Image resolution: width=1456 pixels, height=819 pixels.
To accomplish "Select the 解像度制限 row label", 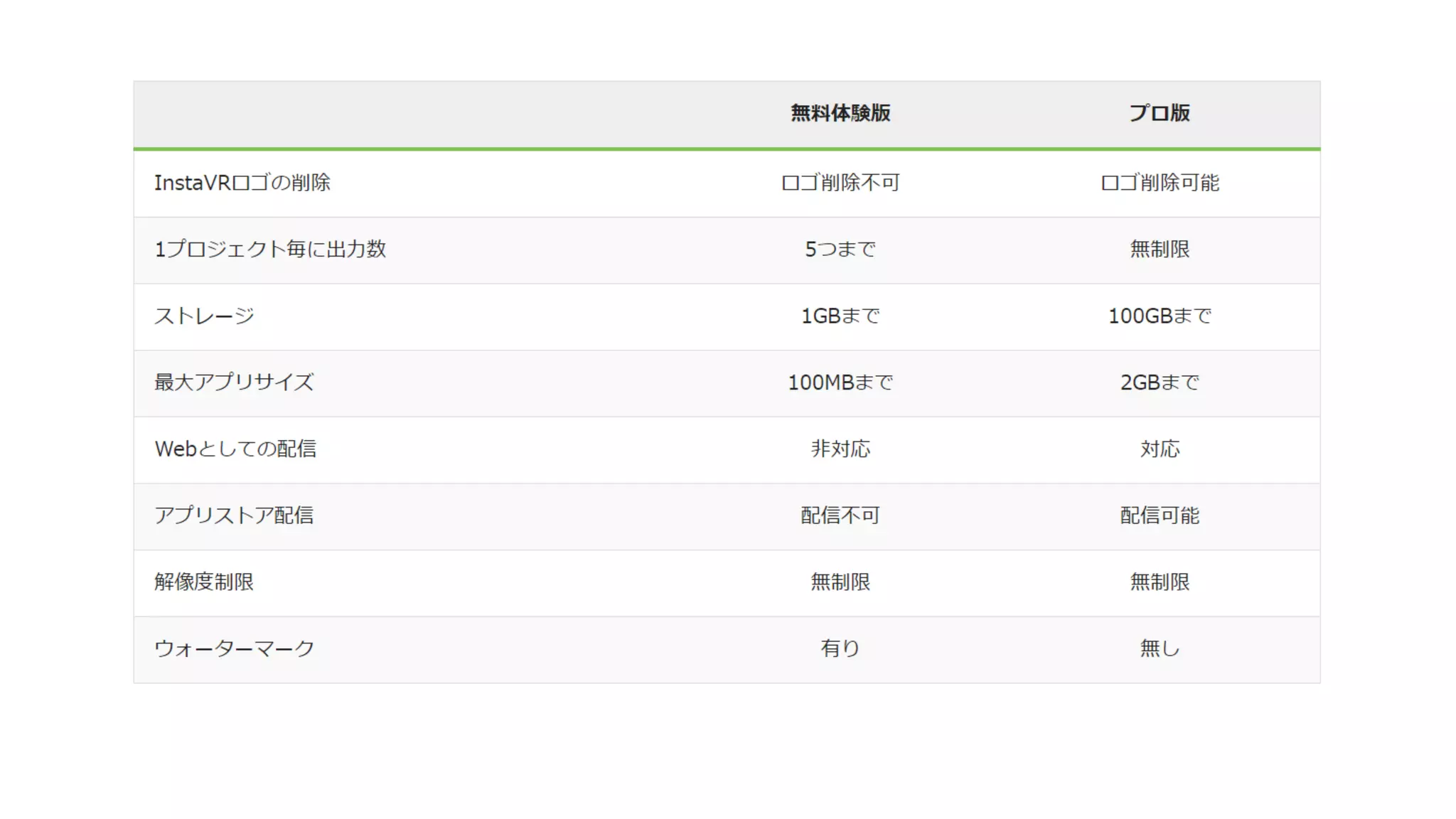I will point(204,582).
